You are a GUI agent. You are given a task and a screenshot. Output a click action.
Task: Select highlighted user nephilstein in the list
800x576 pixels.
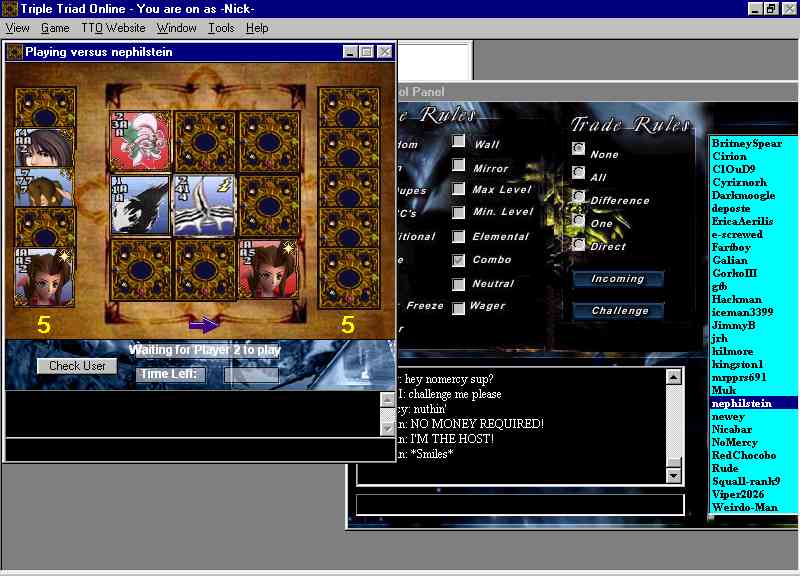(x=753, y=403)
